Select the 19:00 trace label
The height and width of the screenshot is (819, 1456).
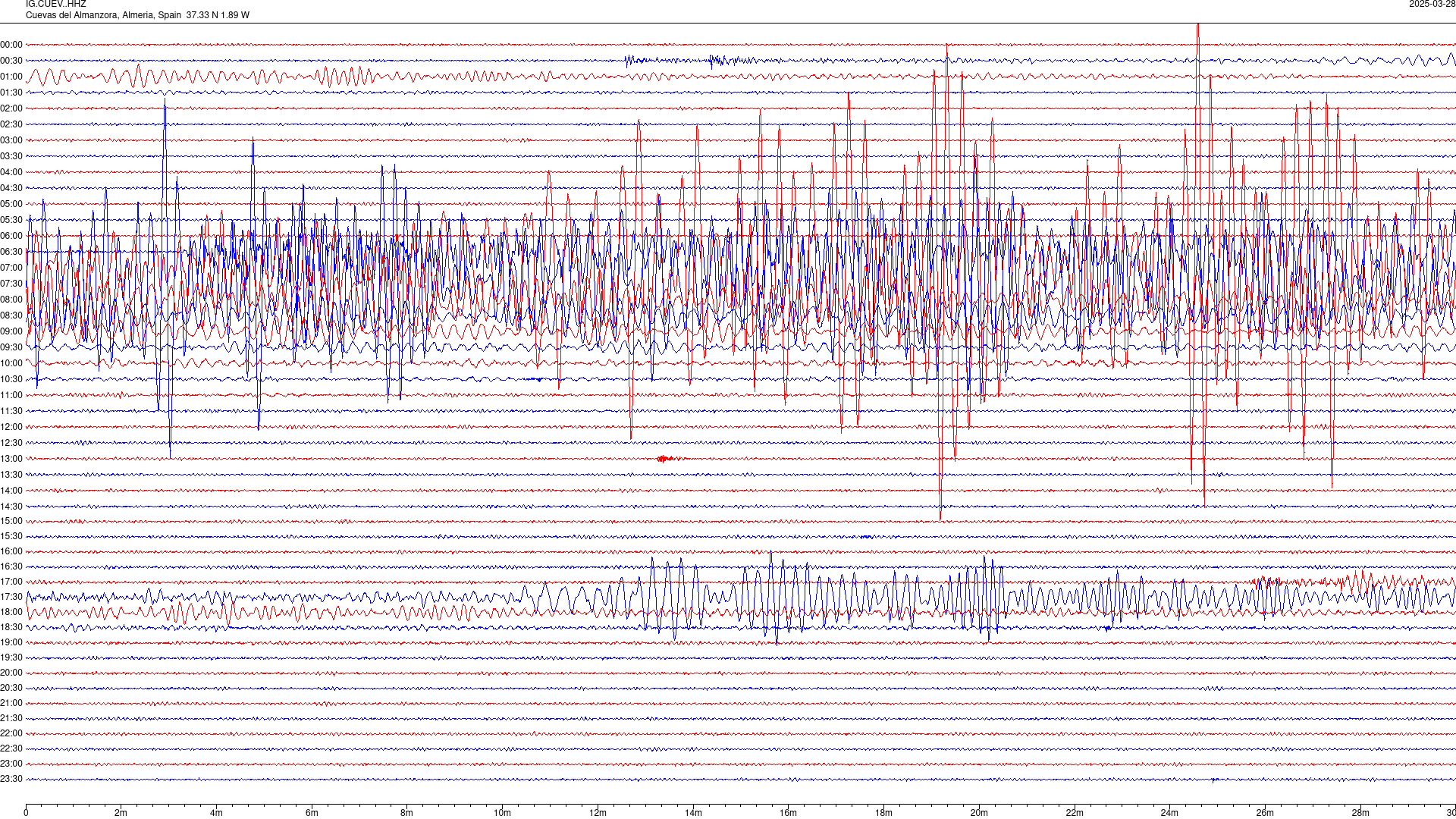(x=11, y=642)
